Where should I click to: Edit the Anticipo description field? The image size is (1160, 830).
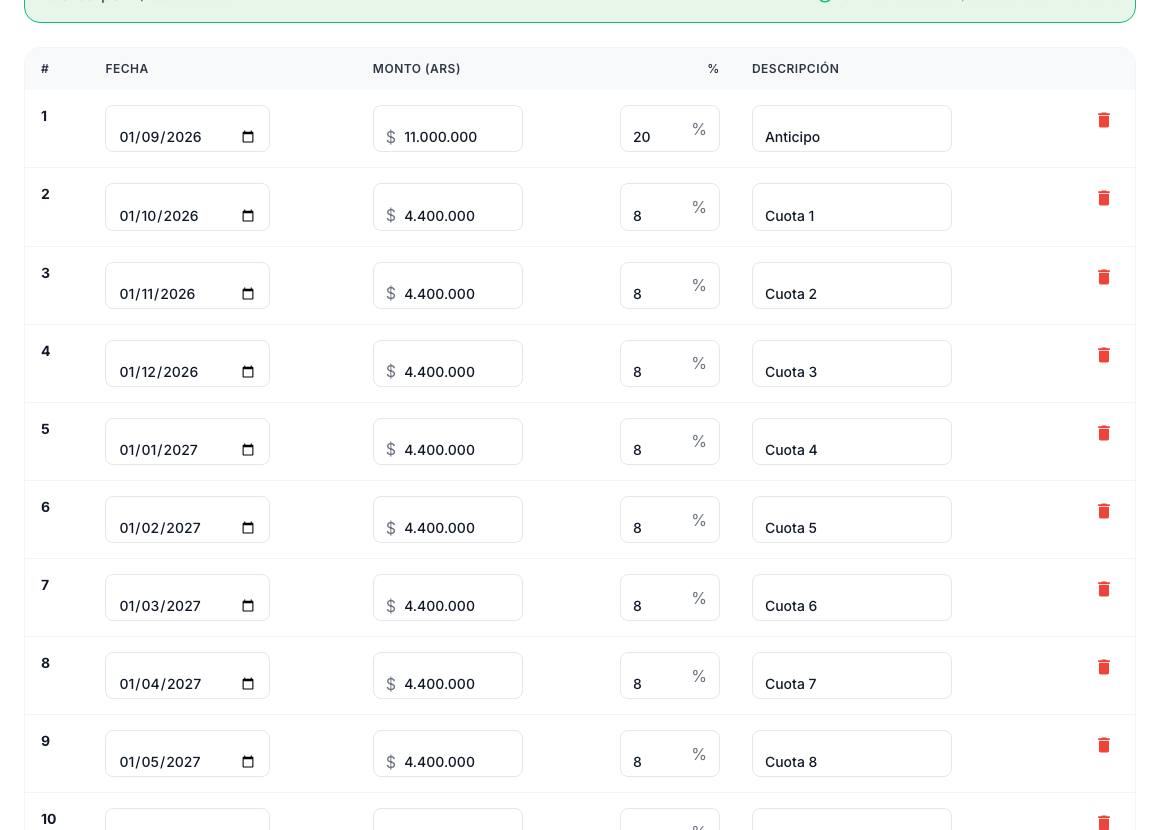click(x=852, y=129)
